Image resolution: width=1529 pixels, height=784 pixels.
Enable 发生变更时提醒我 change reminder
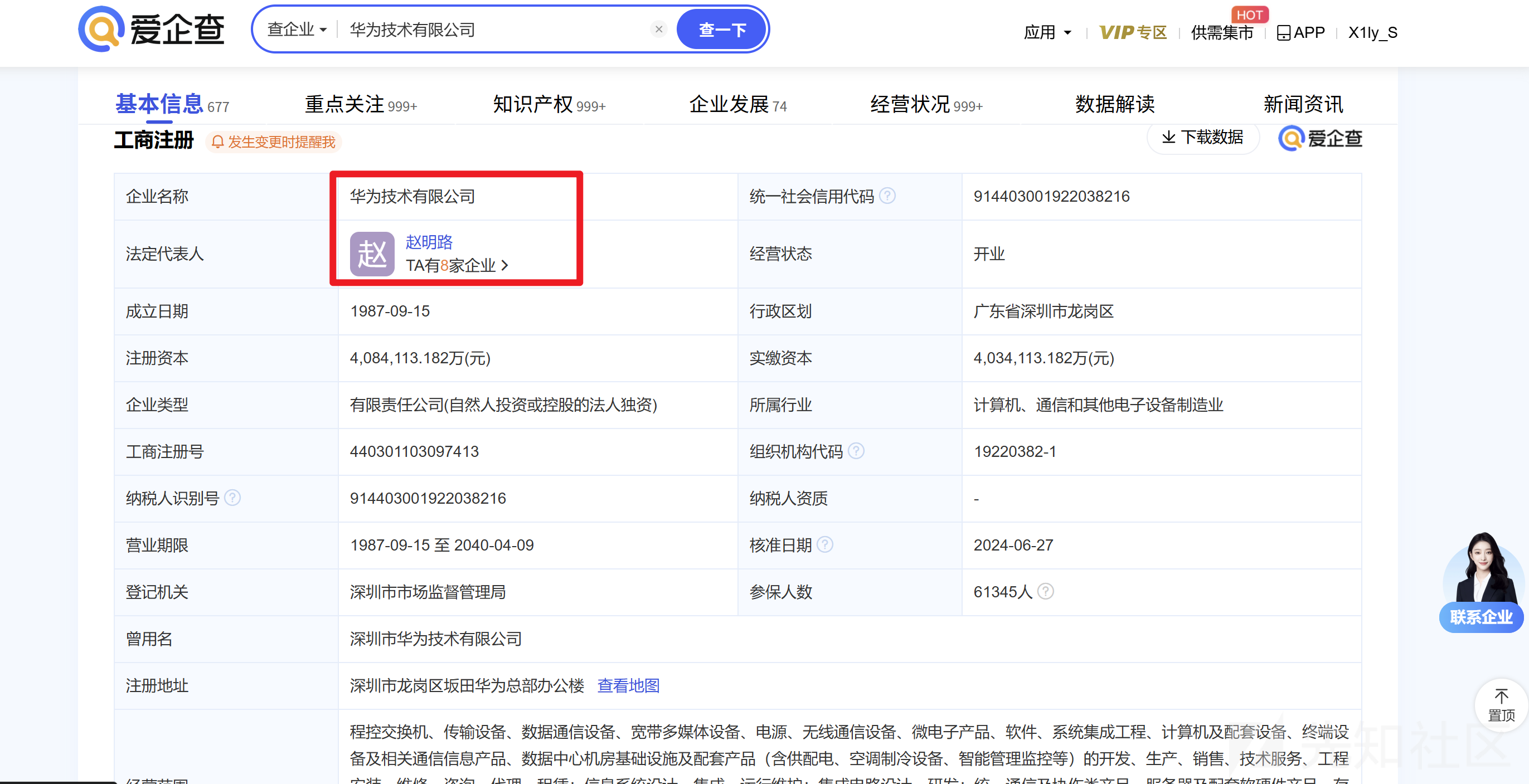[x=274, y=142]
